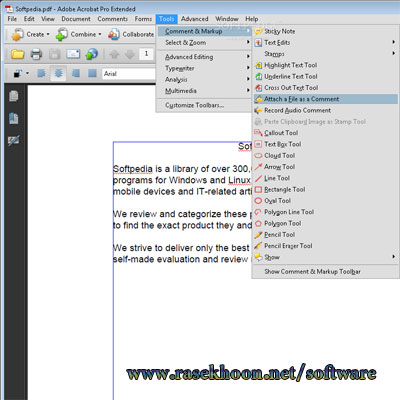400x400 pixels.
Task: Toggle left text alignment
Action: tap(41, 73)
